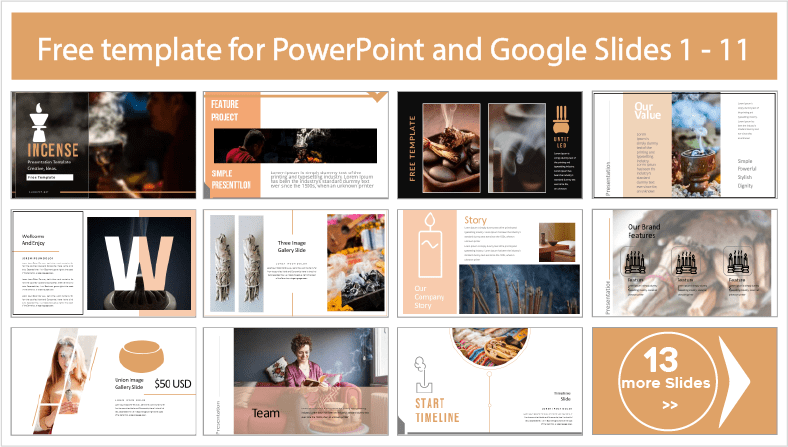Open the $50 USD gallery slide thumbnail
Viewport: 788px width, 447px height.
click(x=104, y=381)
